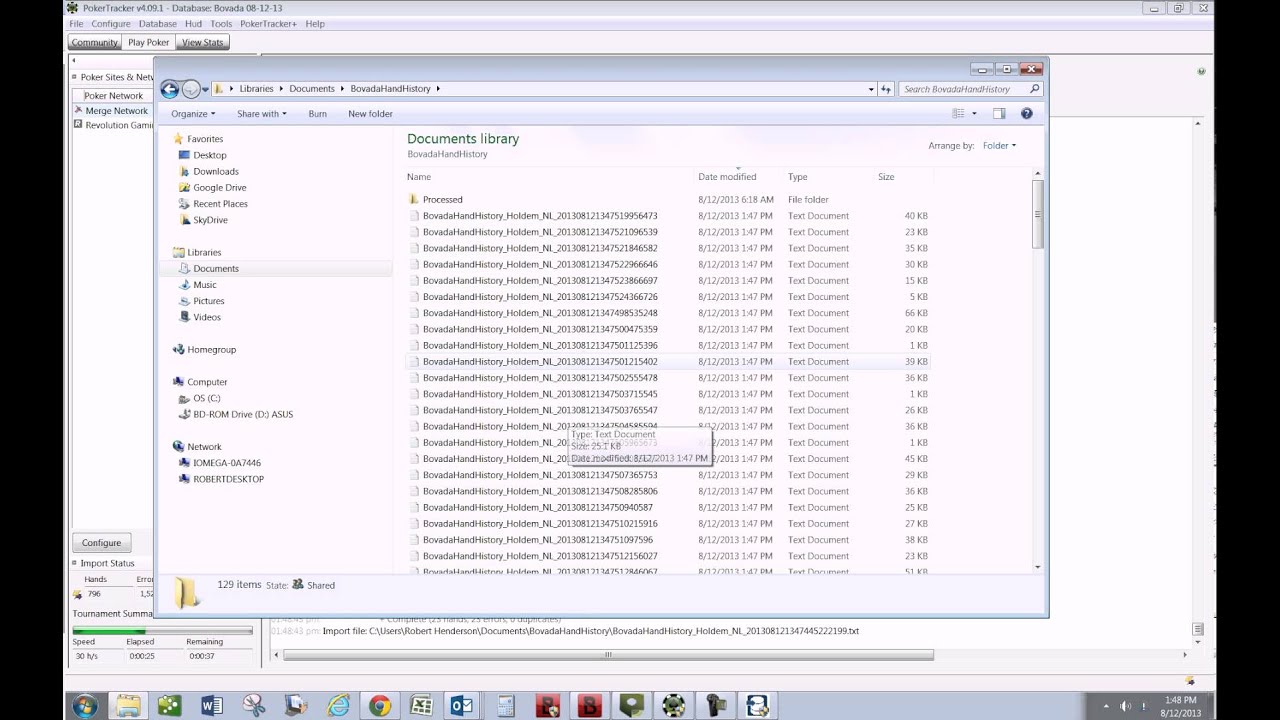The image size is (1280, 720).
Task: Click the Burn toolbar button
Action: click(317, 114)
